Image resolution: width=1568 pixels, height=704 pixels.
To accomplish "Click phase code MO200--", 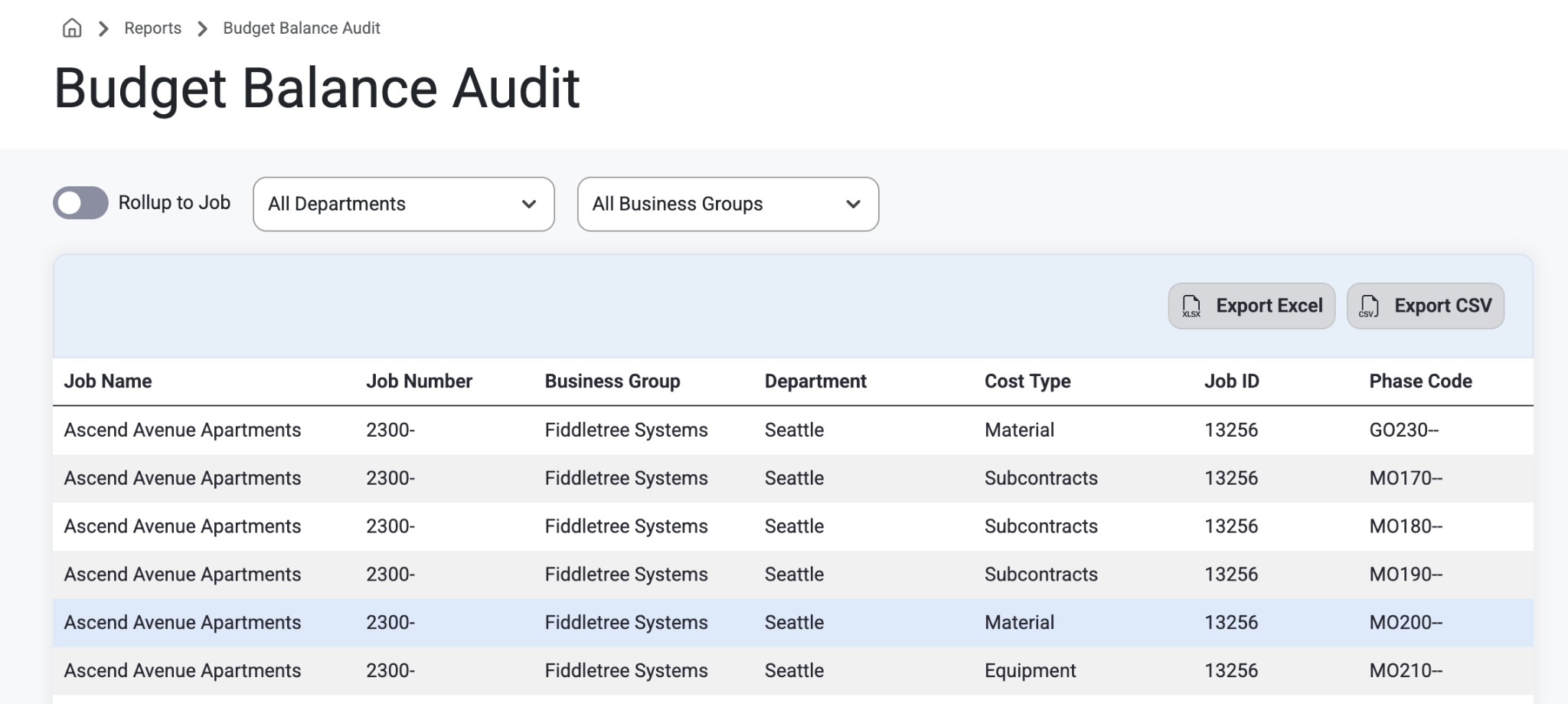I will pyautogui.click(x=1406, y=623).
